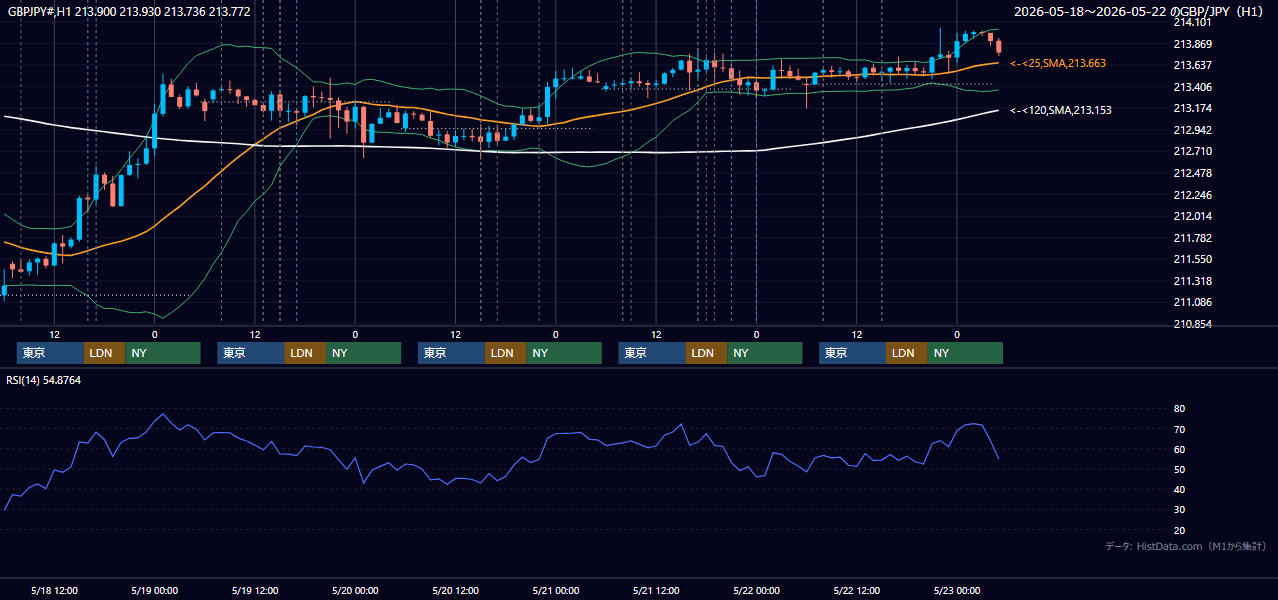Pick the 212.478 price axis value

pos(1192,173)
